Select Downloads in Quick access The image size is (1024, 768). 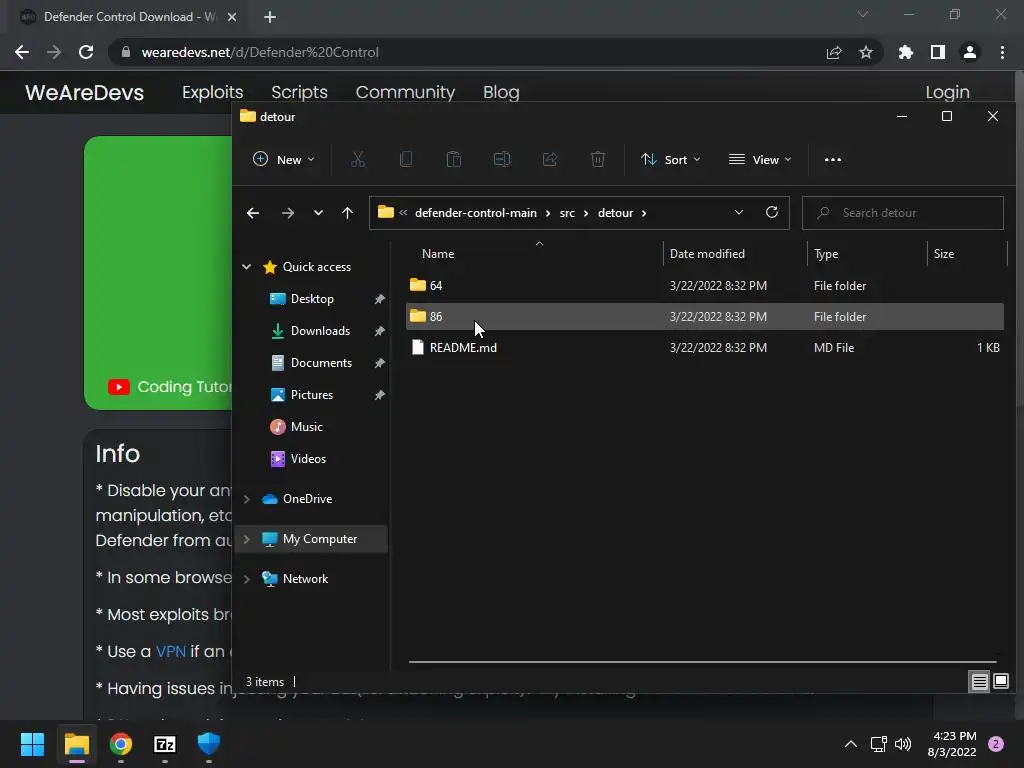[x=320, y=330]
